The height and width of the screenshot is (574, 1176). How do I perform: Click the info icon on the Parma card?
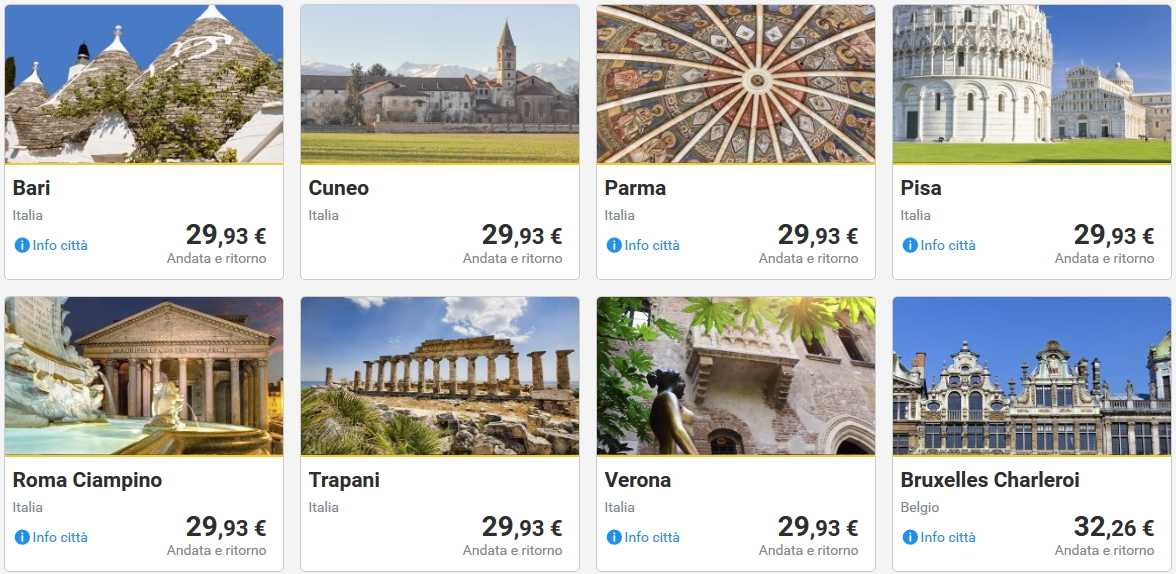614,245
